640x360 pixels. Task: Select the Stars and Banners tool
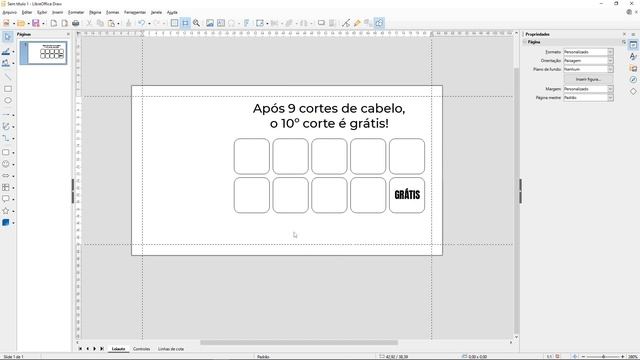(x=6, y=211)
